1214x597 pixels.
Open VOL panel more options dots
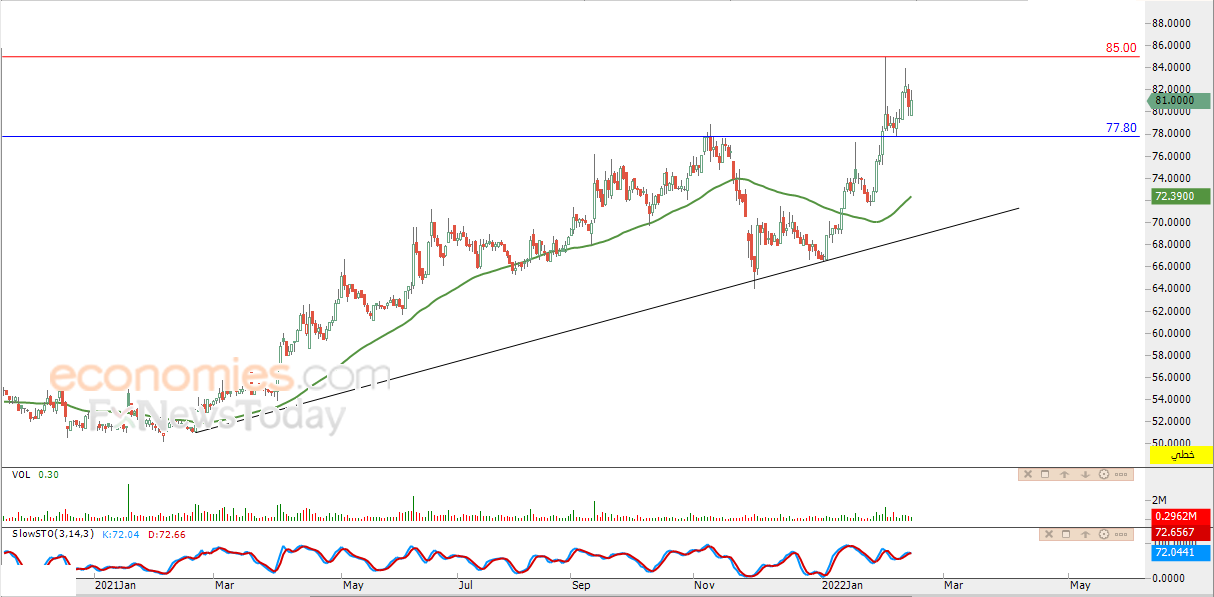pyautogui.click(x=1121, y=474)
